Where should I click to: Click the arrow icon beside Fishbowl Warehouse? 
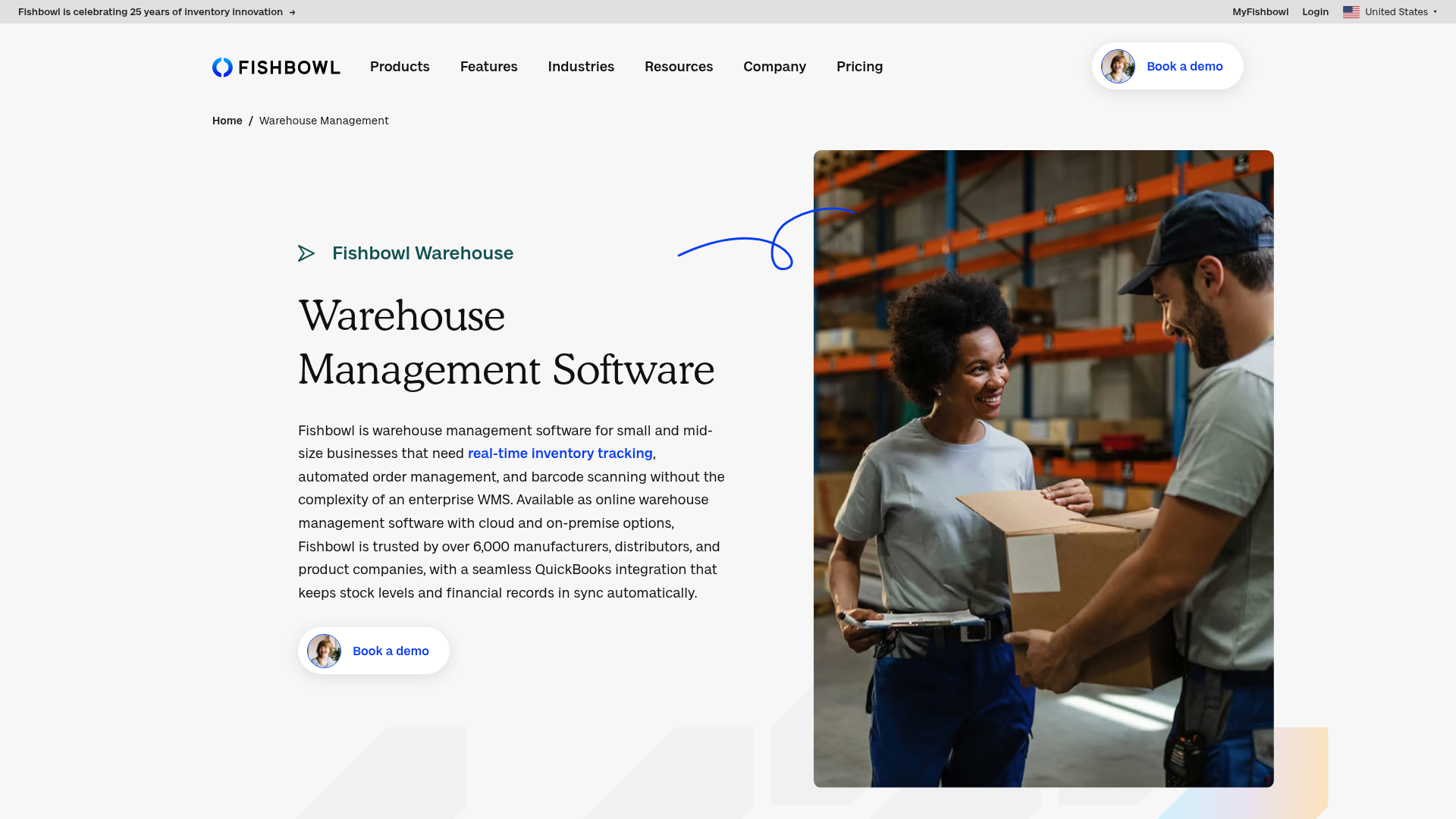click(306, 253)
